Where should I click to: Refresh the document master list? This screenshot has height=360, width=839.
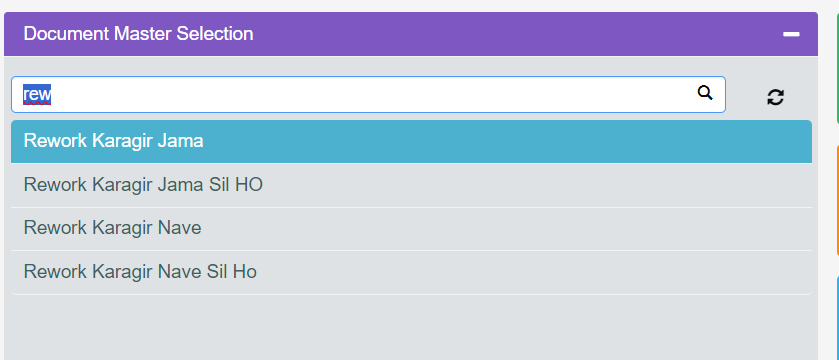tap(775, 97)
